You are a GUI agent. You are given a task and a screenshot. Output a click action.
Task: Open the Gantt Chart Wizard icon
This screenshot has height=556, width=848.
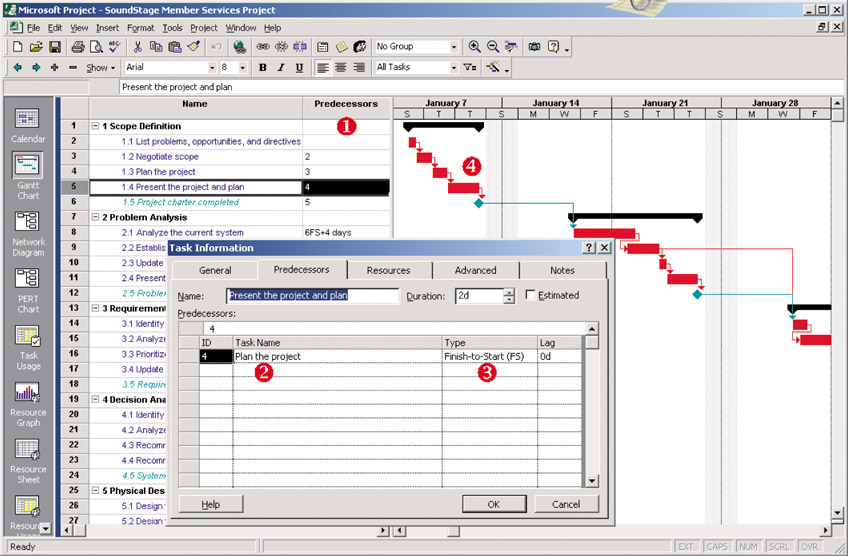click(493, 68)
